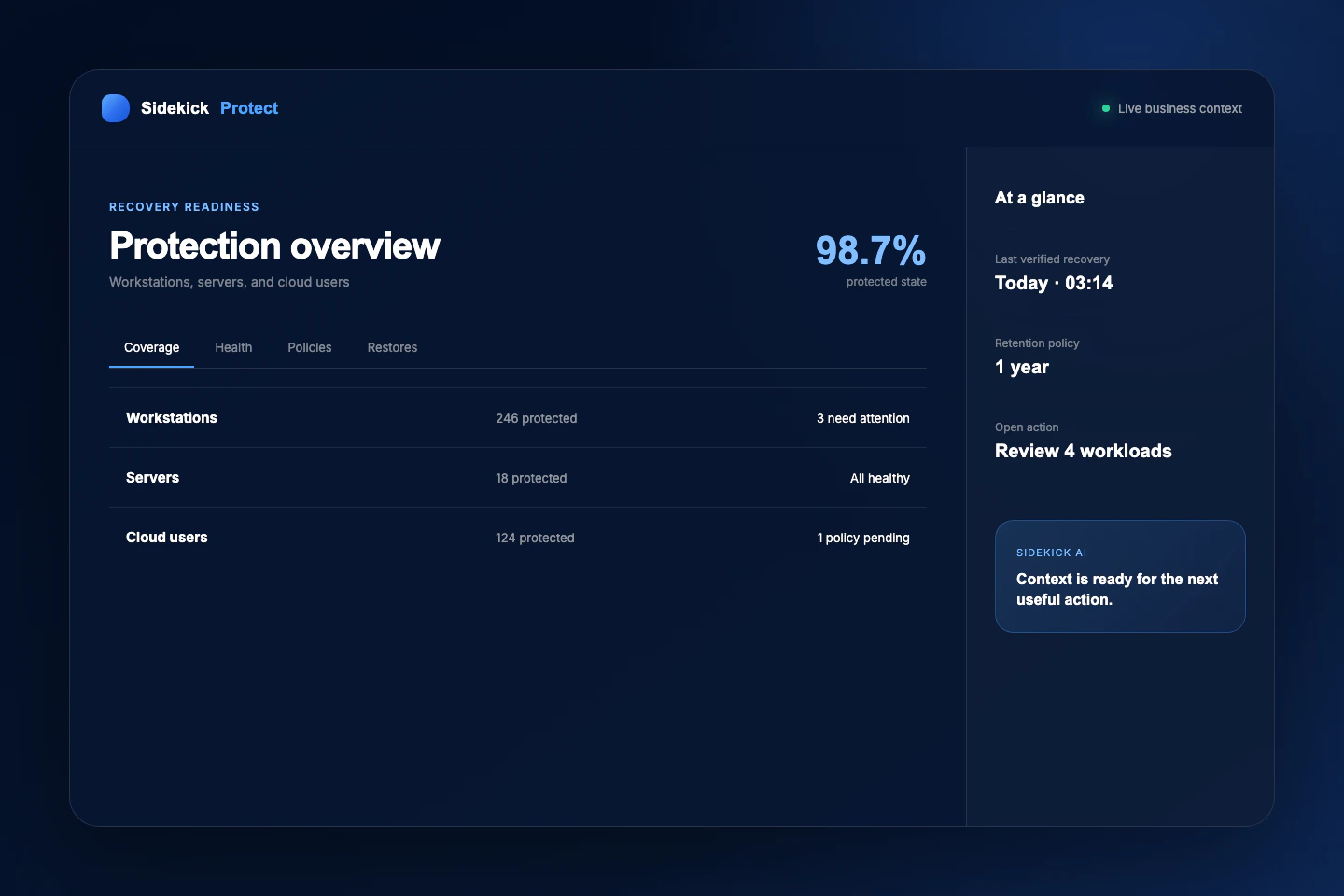Click the 3 need attention status
This screenshot has width=1344, height=896.
pos(863,418)
